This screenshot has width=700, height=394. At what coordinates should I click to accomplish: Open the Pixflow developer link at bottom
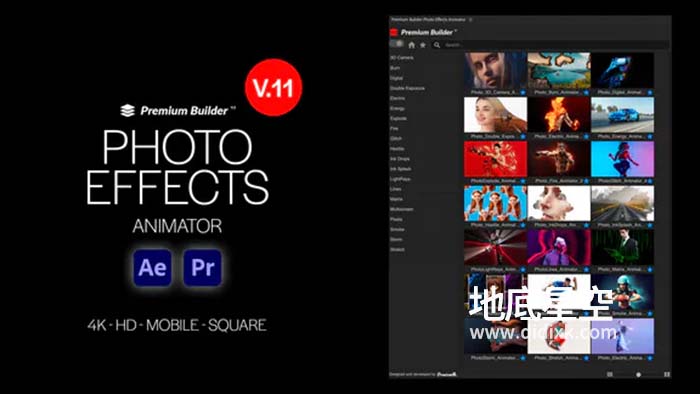pyautogui.click(x=447, y=374)
